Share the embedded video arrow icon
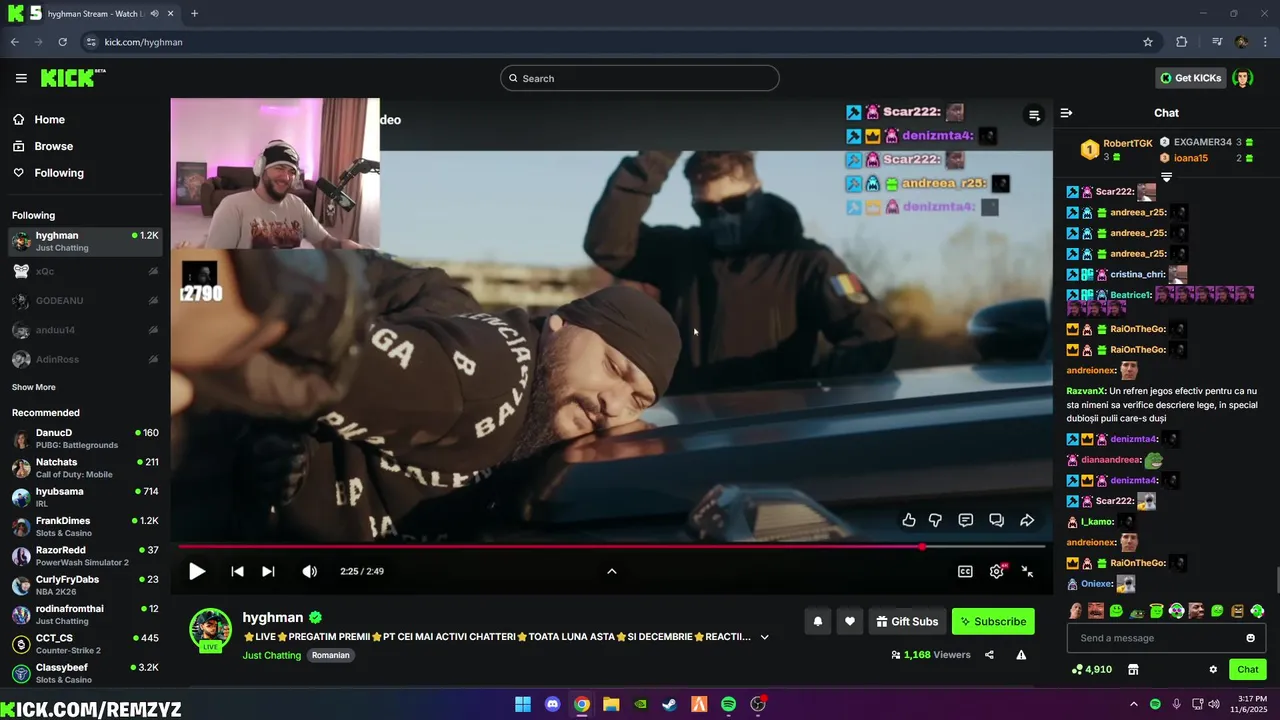This screenshot has height=720, width=1280. (x=1027, y=520)
